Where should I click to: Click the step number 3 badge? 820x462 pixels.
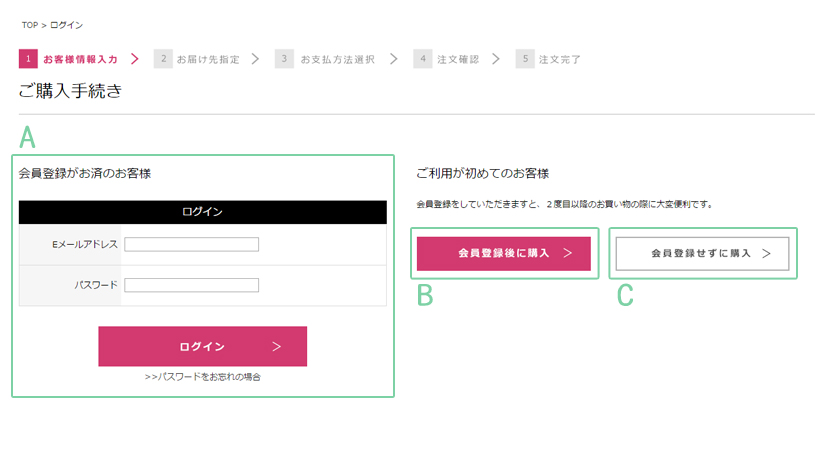click(284, 59)
